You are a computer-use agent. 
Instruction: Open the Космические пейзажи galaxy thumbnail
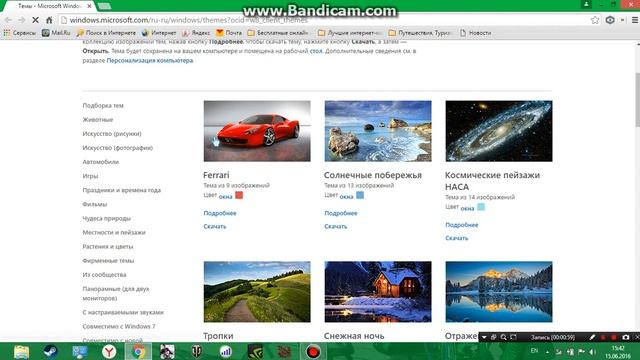click(499, 131)
